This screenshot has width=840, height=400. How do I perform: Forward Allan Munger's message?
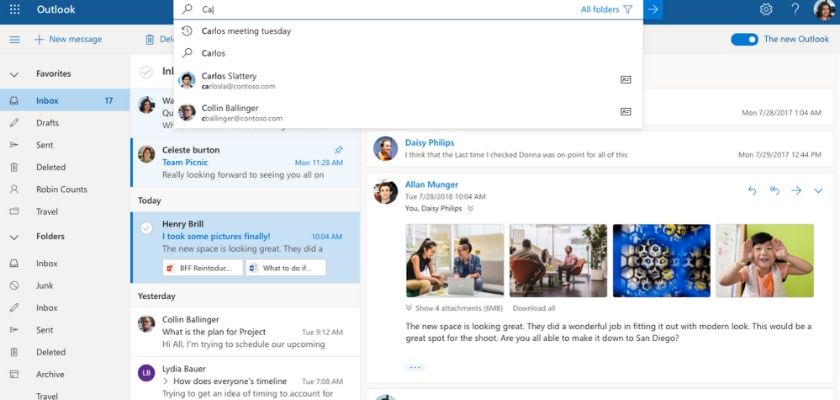796,191
